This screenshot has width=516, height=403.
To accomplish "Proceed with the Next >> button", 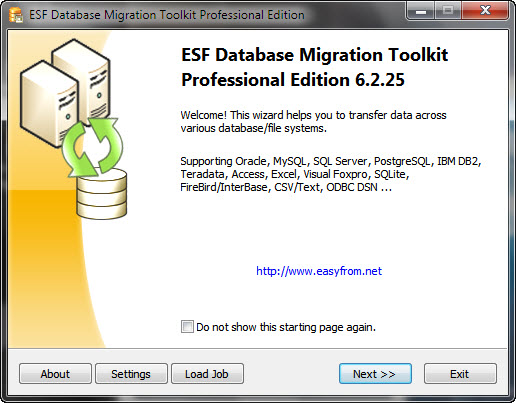I will click(x=375, y=374).
